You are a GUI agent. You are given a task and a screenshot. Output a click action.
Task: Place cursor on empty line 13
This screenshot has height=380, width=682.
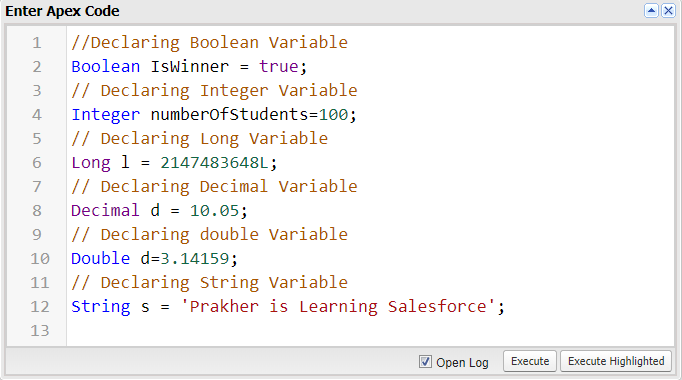point(370,330)
